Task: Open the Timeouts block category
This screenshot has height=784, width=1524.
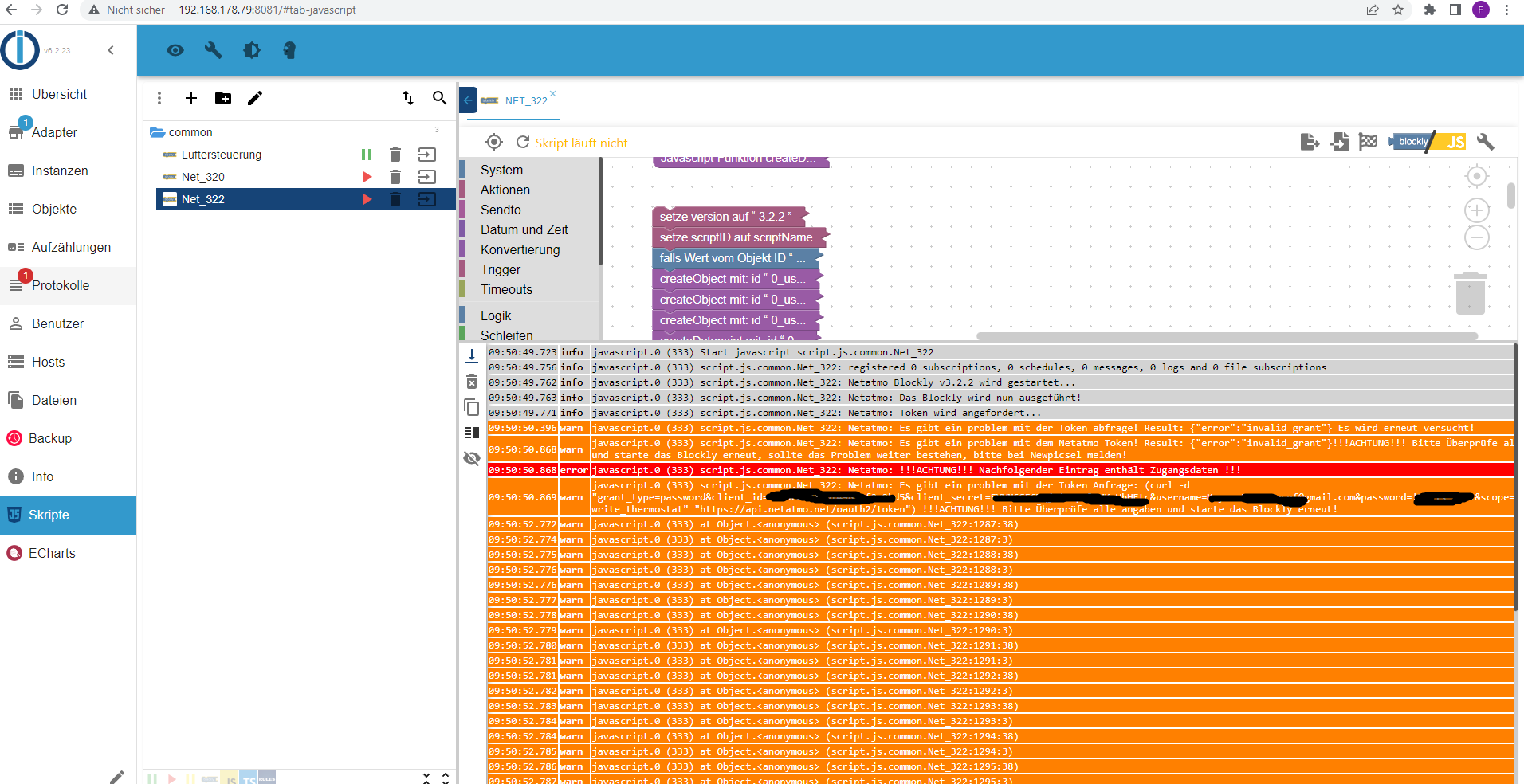Action: pyautogui.click(x=506, y=289)
